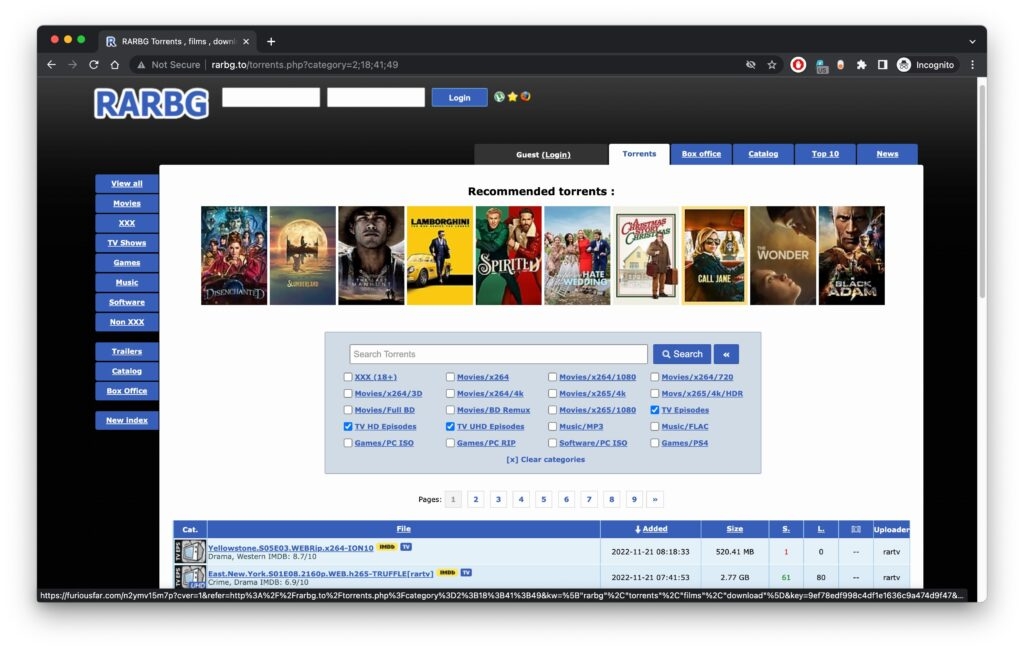The height and width of the screenshot is (651, 1024).
Task: Open Trailers in sidebar
Action: [127, 351]
